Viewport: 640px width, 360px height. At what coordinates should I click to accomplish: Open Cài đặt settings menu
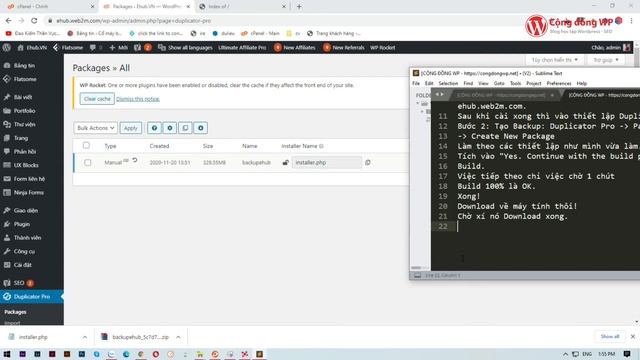tap(22, 265)
